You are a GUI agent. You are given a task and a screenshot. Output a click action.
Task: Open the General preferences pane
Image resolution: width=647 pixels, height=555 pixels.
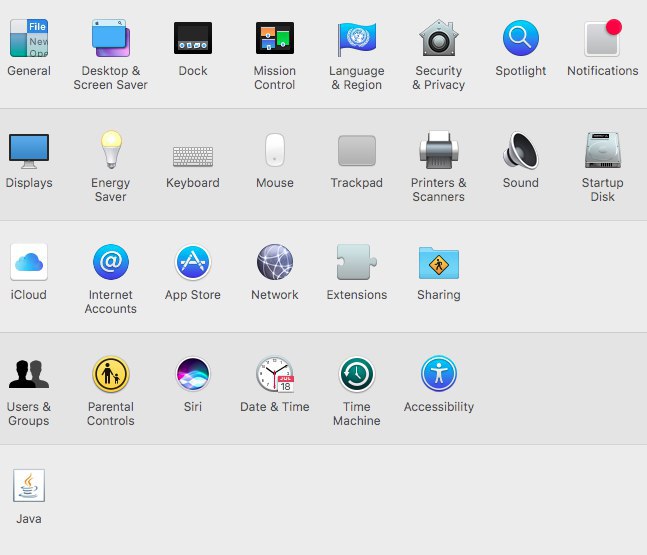point(29,38)
